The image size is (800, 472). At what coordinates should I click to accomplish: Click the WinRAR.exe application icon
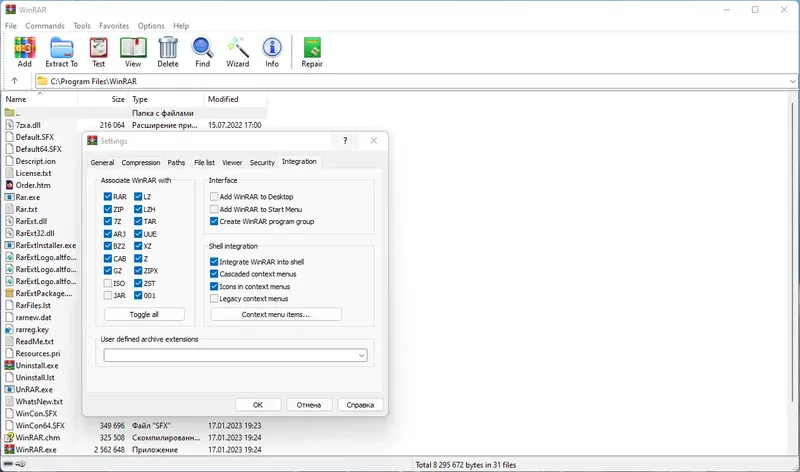(9, 450)
